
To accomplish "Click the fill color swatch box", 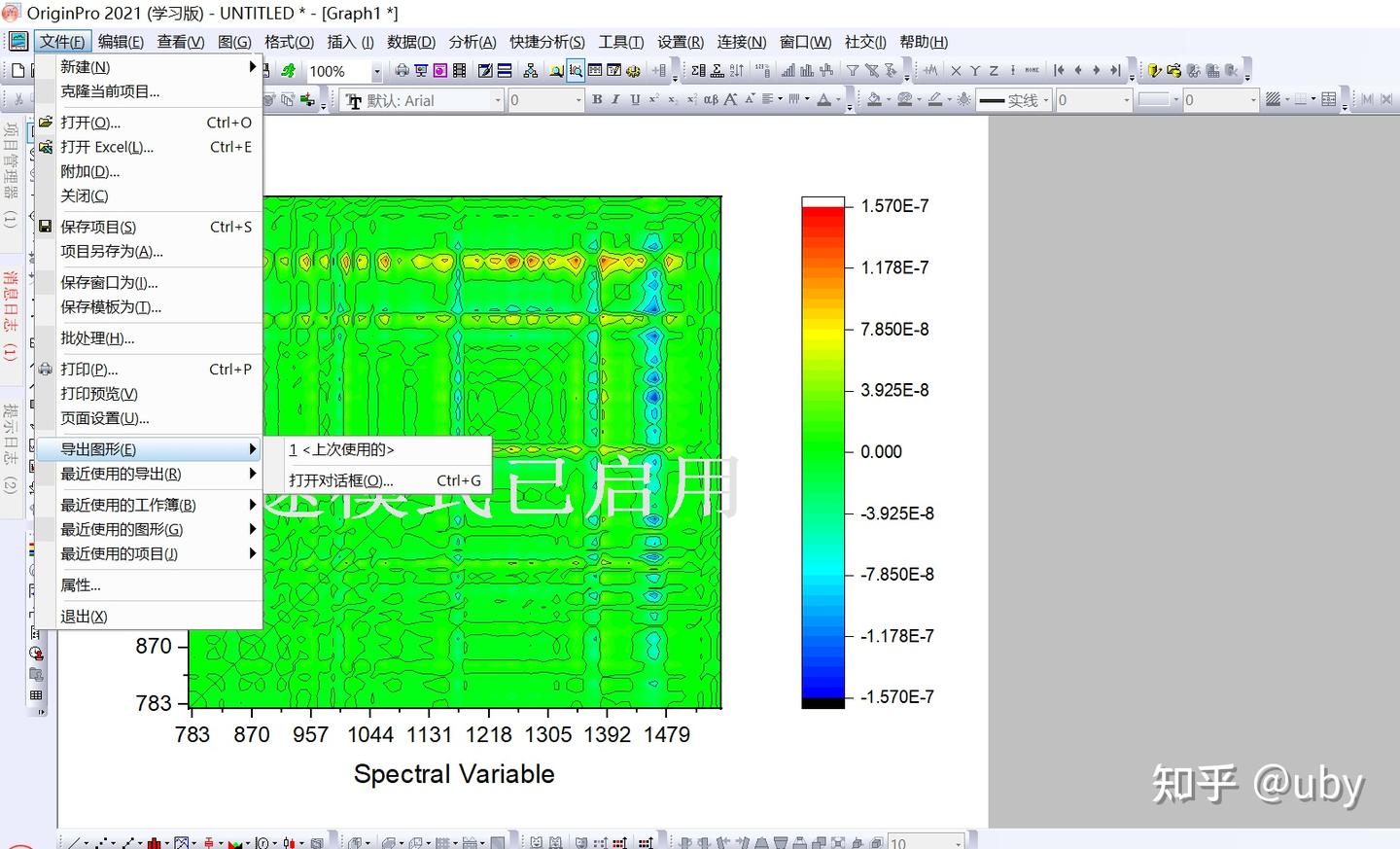I will click(x=1153, y=100).
